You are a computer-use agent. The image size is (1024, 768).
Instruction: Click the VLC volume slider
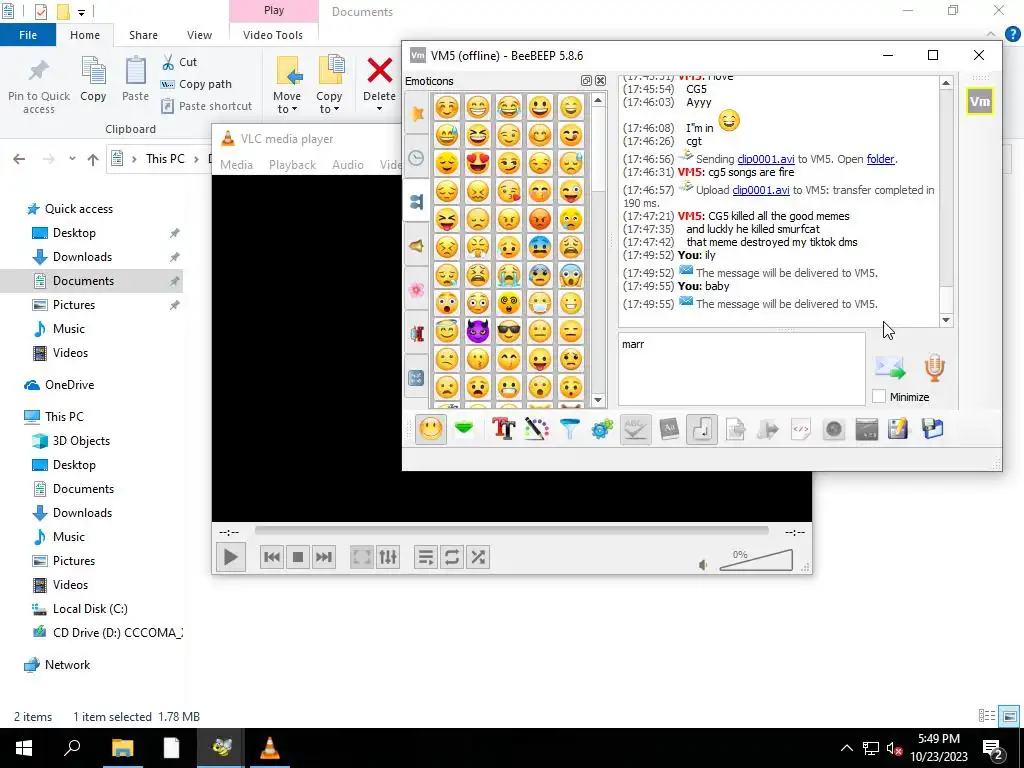756,560
